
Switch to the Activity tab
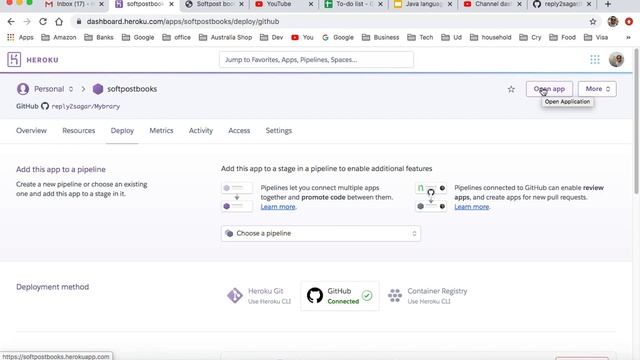[x=201, y=131]
